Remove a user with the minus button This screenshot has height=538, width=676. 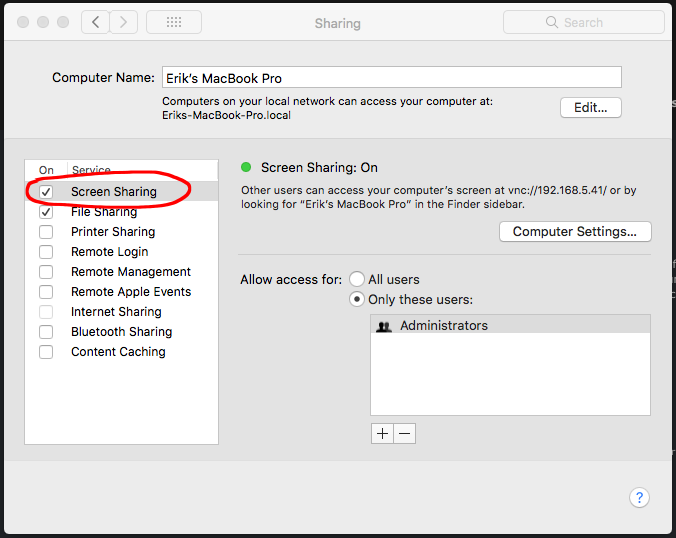(x=404, y=433)
